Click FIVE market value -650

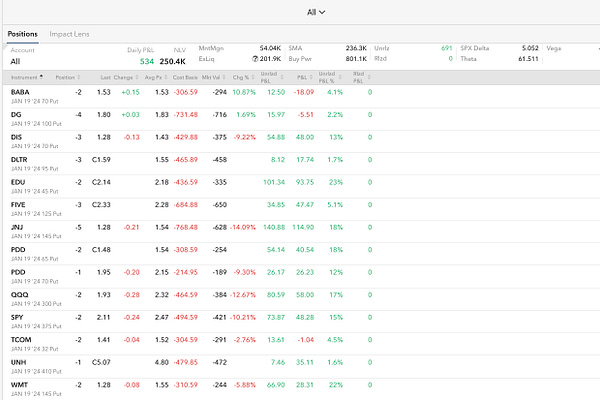tap(220, 205)
